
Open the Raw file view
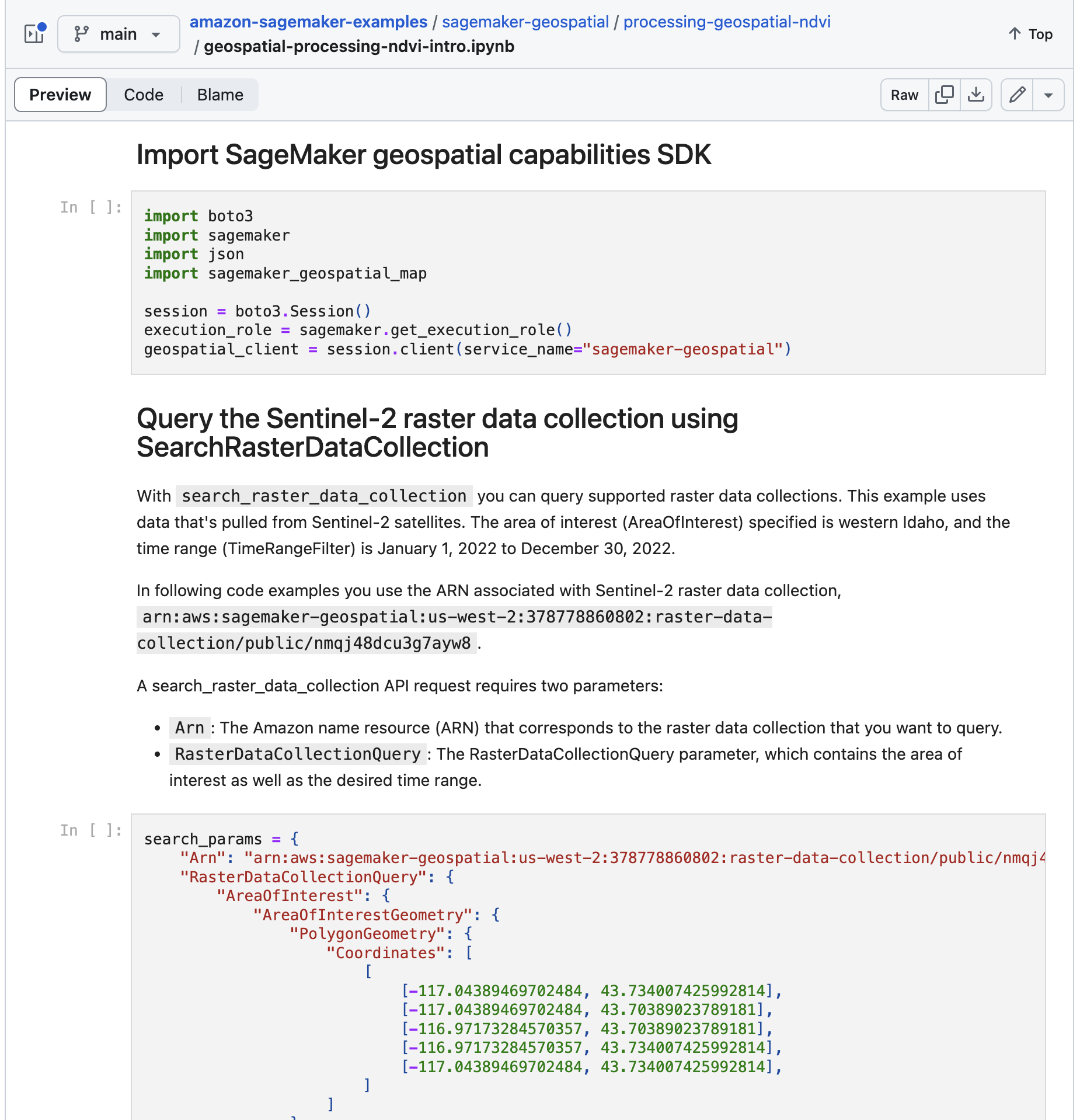(904, 95)
